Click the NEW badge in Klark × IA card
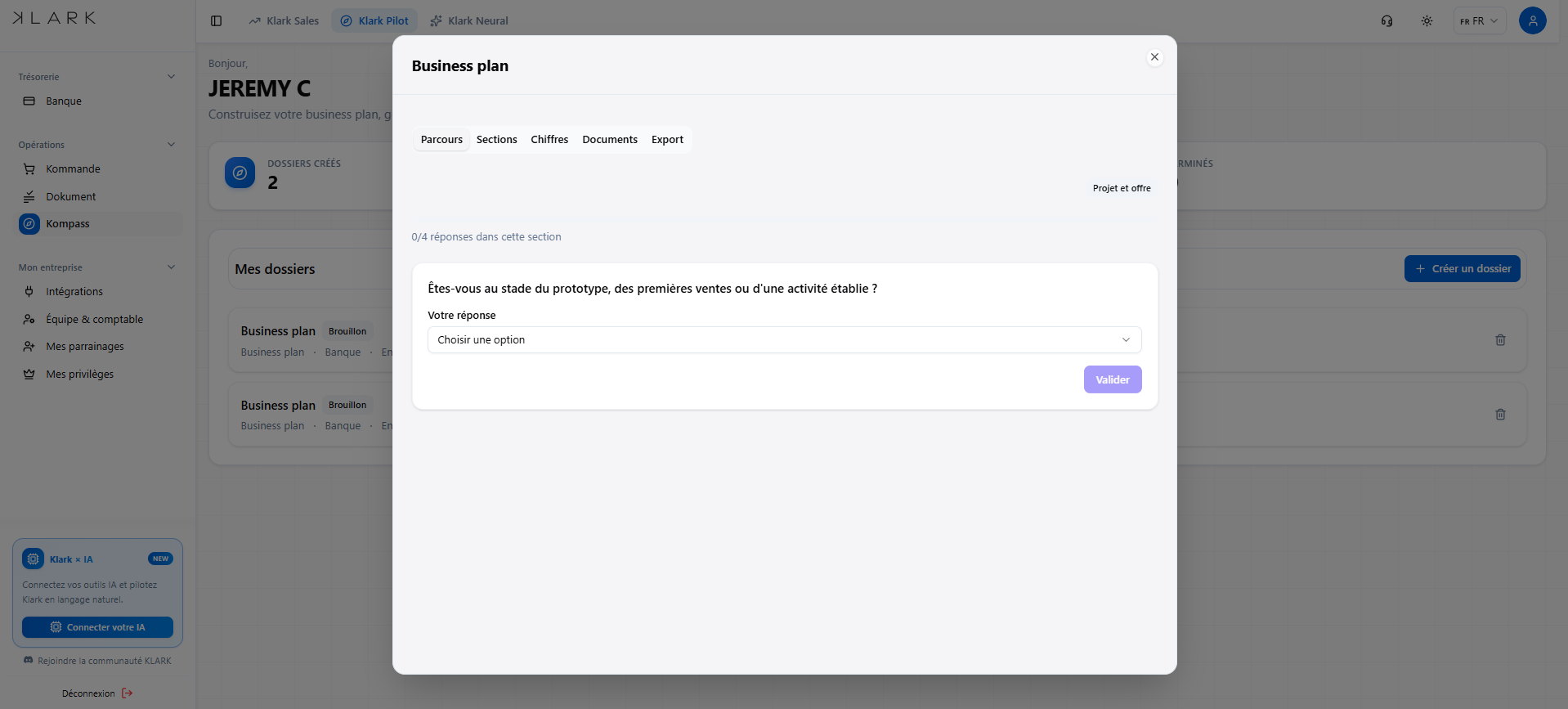This screenshot has width=1568, height=709. 160,559
